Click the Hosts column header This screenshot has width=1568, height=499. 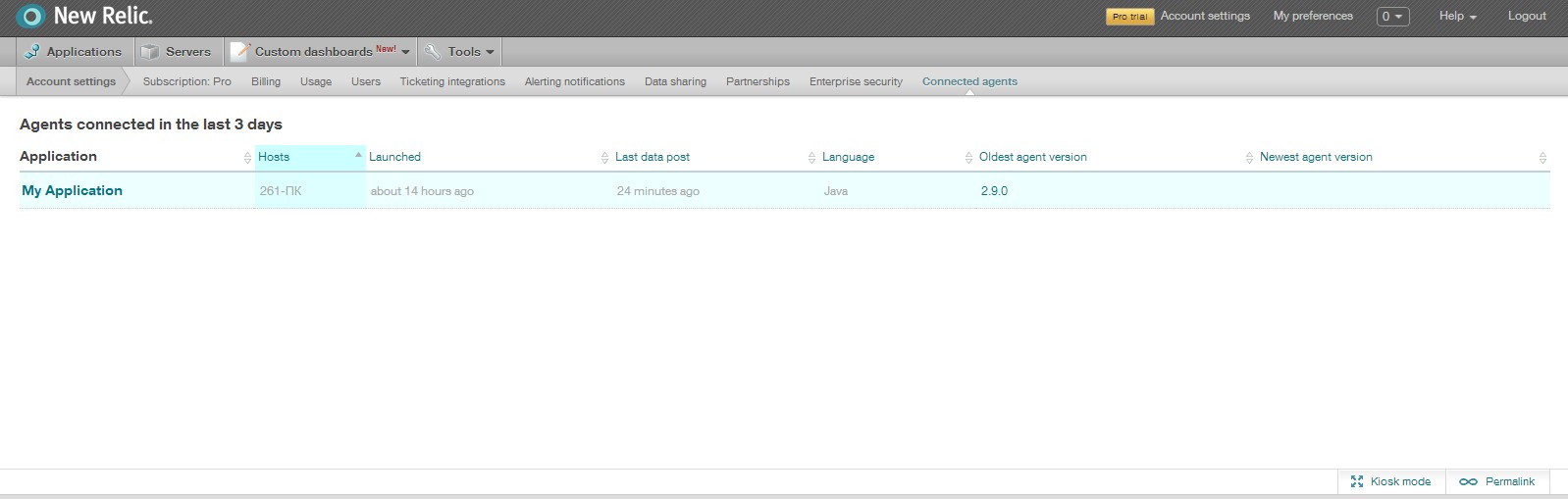(x=274, y=157)
